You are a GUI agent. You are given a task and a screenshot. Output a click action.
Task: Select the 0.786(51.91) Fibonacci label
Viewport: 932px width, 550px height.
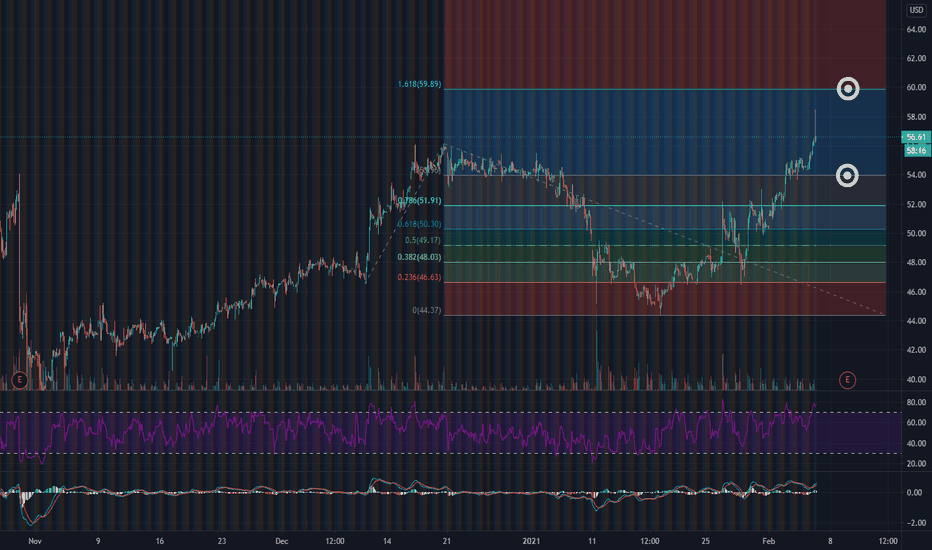(x=419, y=200)
